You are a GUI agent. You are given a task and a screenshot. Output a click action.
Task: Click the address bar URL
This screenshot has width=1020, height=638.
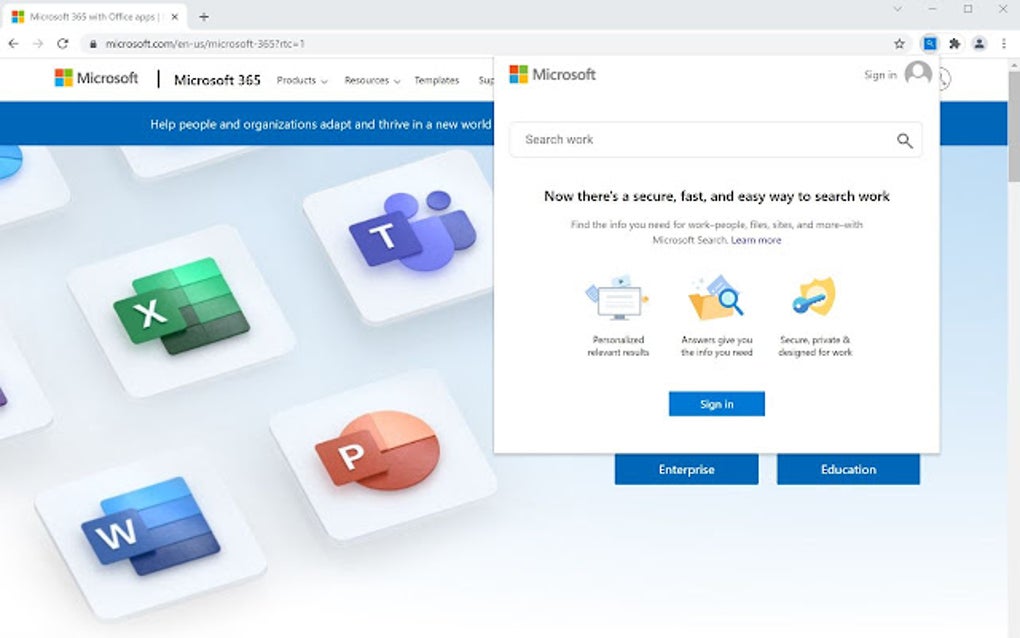coord(205,44)
